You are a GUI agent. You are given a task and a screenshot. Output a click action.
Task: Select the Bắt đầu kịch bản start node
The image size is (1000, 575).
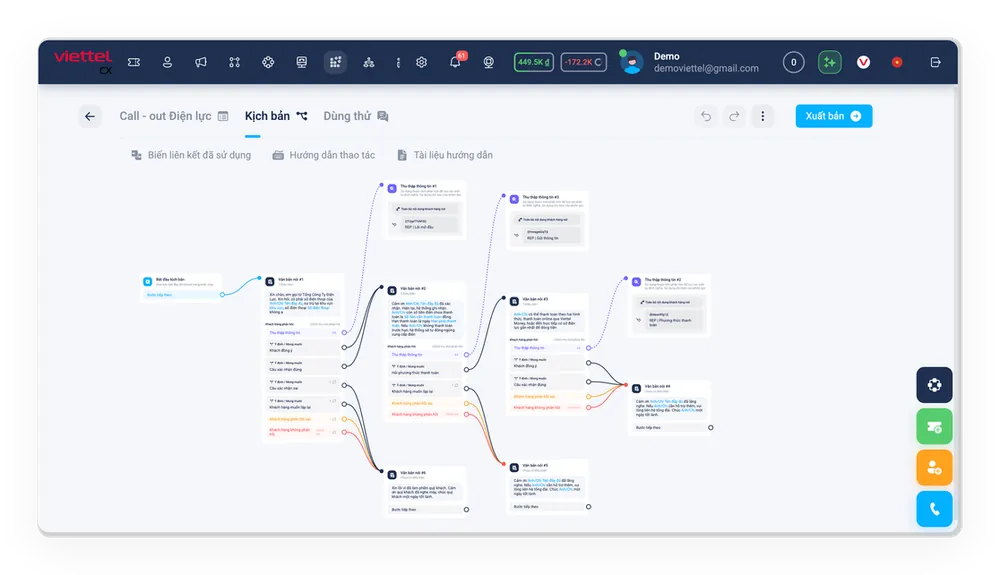180,287
